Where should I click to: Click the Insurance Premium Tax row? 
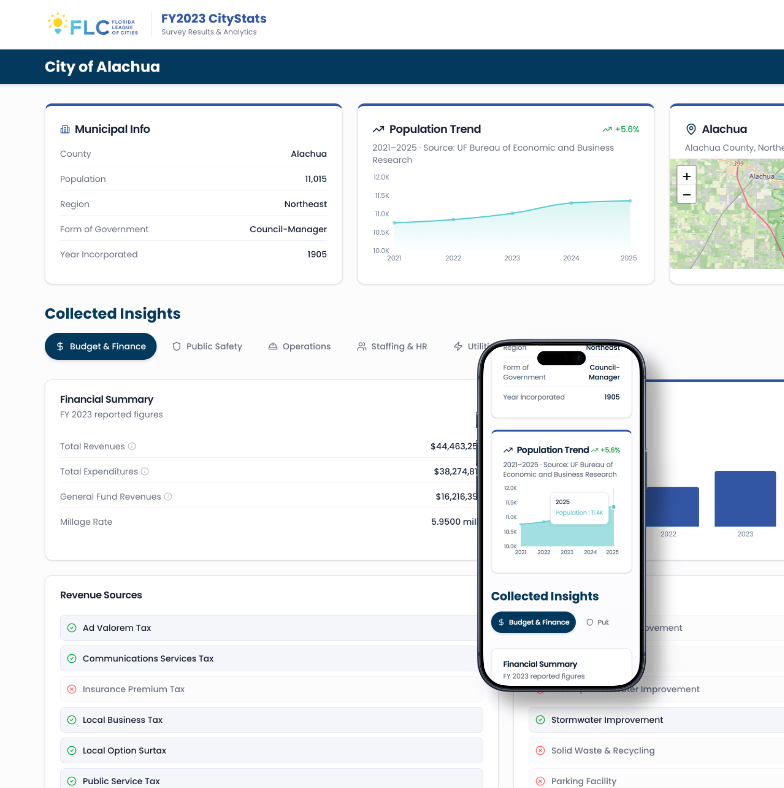coord(271,689)
